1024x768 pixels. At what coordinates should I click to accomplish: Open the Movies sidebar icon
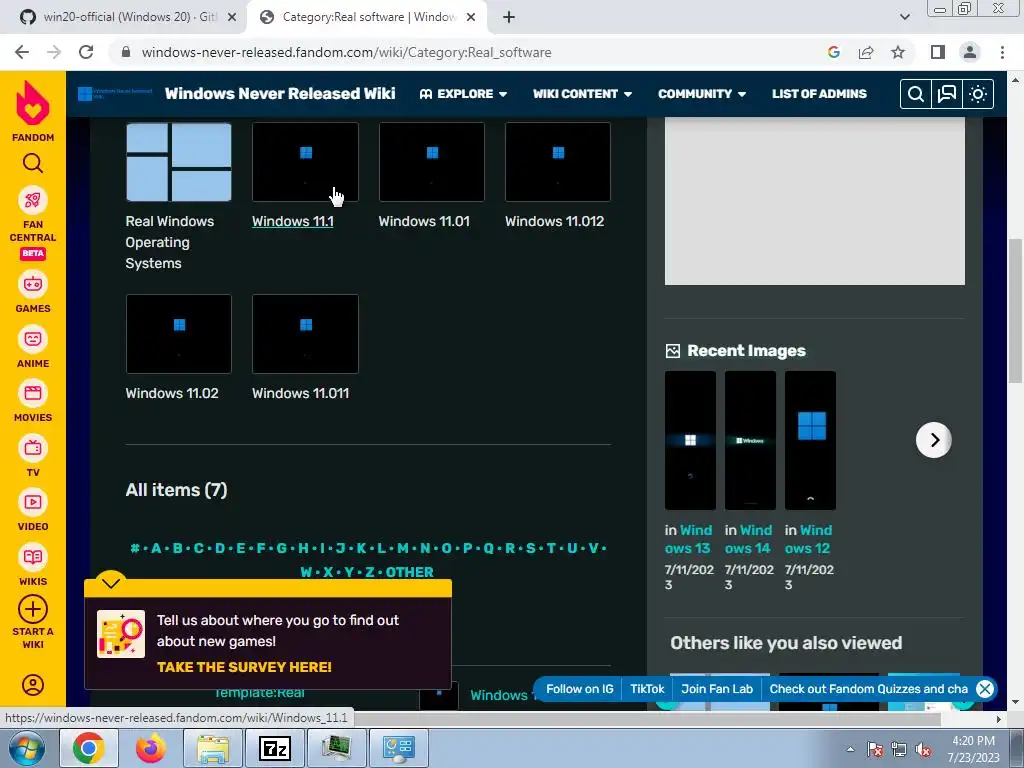[x=33, y=393]
